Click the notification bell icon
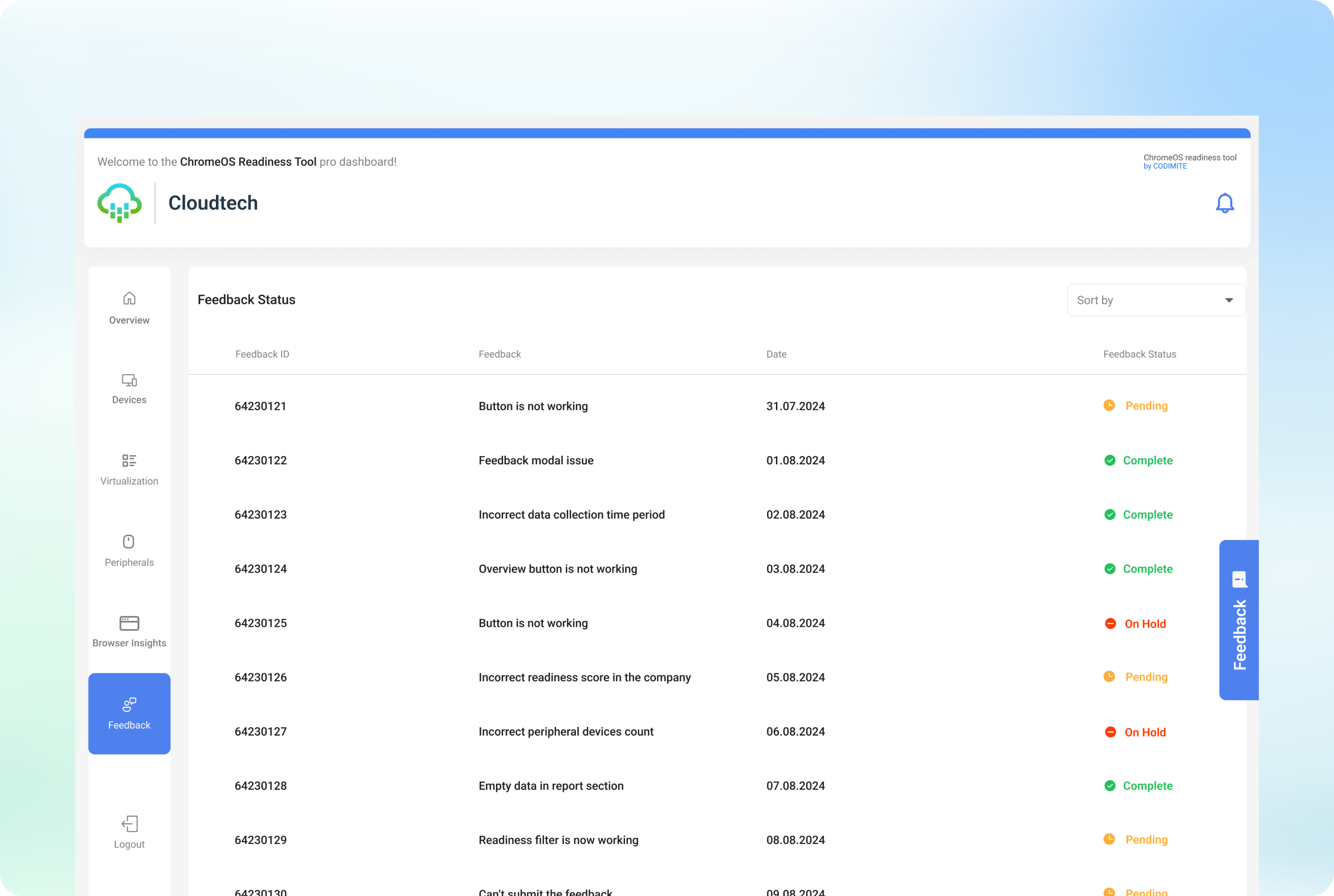The width and height of the screenshot is (1334, 896). pos(1225,203)
